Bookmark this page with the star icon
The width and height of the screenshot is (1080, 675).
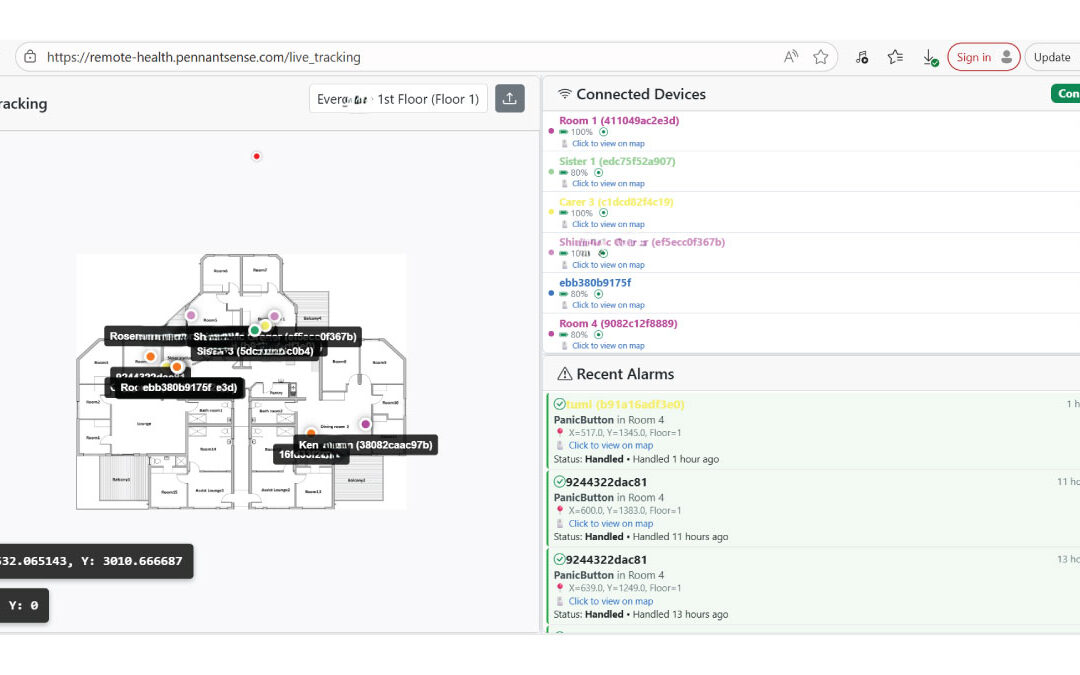[x=821, y=57]
